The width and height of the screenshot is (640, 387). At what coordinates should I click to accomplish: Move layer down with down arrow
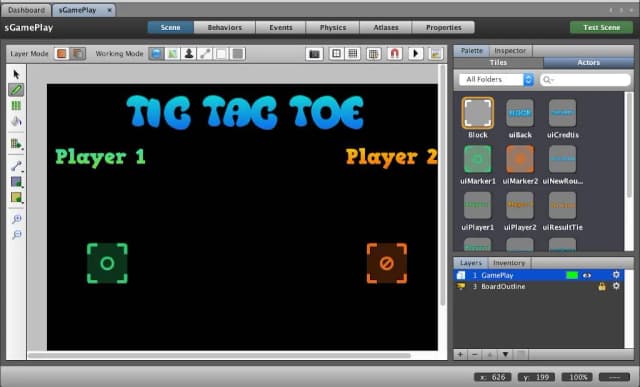coord(505,354)
